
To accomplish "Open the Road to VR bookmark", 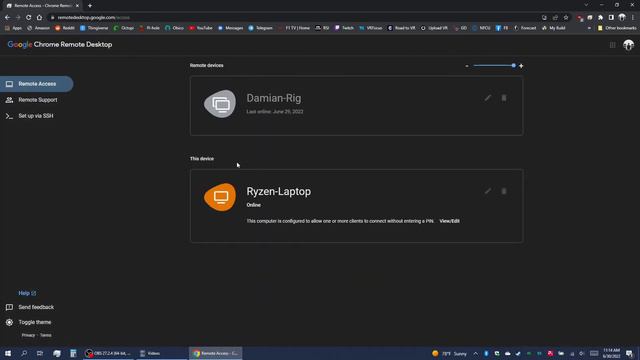I will click(x=401, y=28).
